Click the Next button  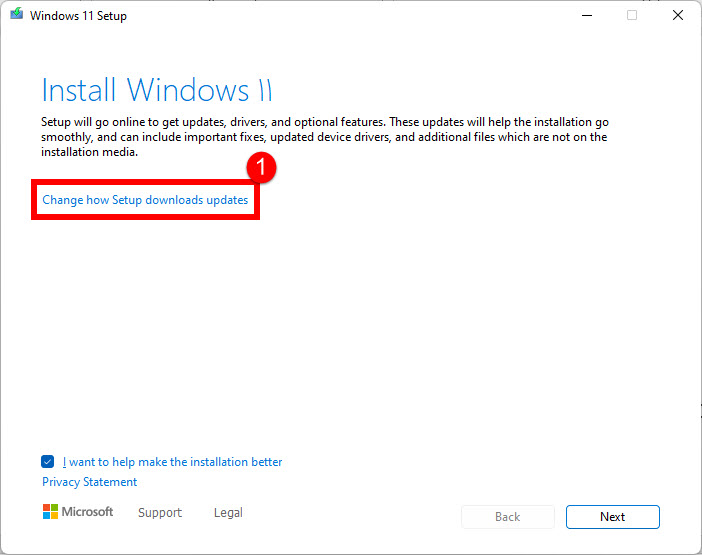click(612, 517)
